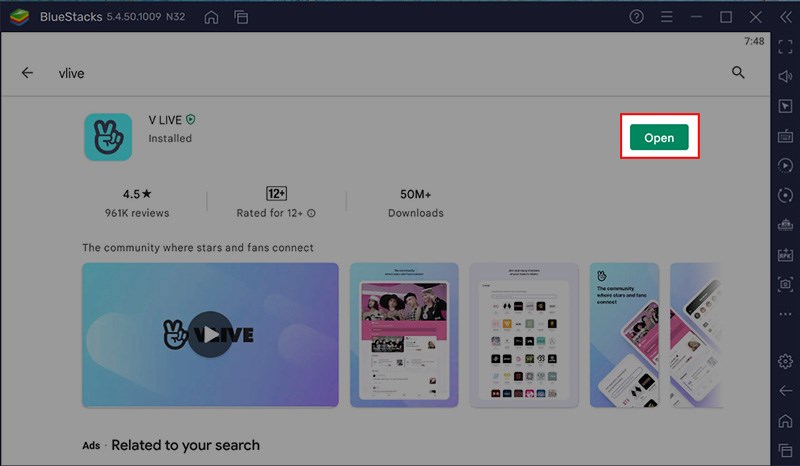Click the BlueStacks logo in title bar
This screenshot has height=466, width=800.
[19, 17]
